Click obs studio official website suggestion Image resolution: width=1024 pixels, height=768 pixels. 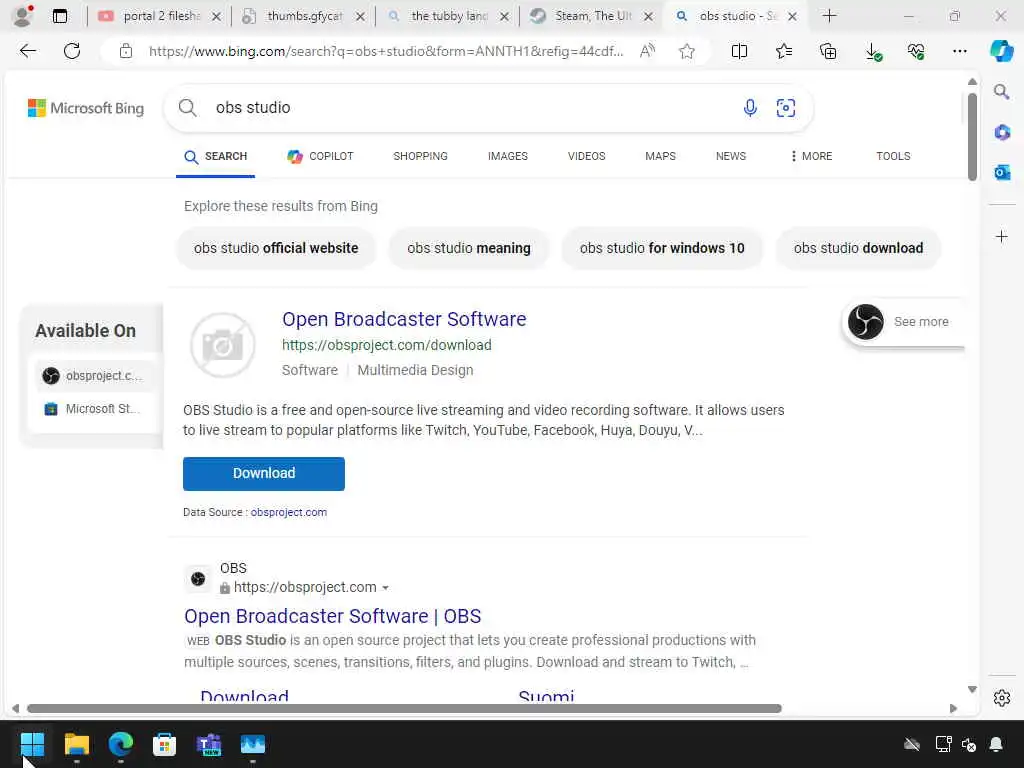pyautogui.click(x=276, y=248)
